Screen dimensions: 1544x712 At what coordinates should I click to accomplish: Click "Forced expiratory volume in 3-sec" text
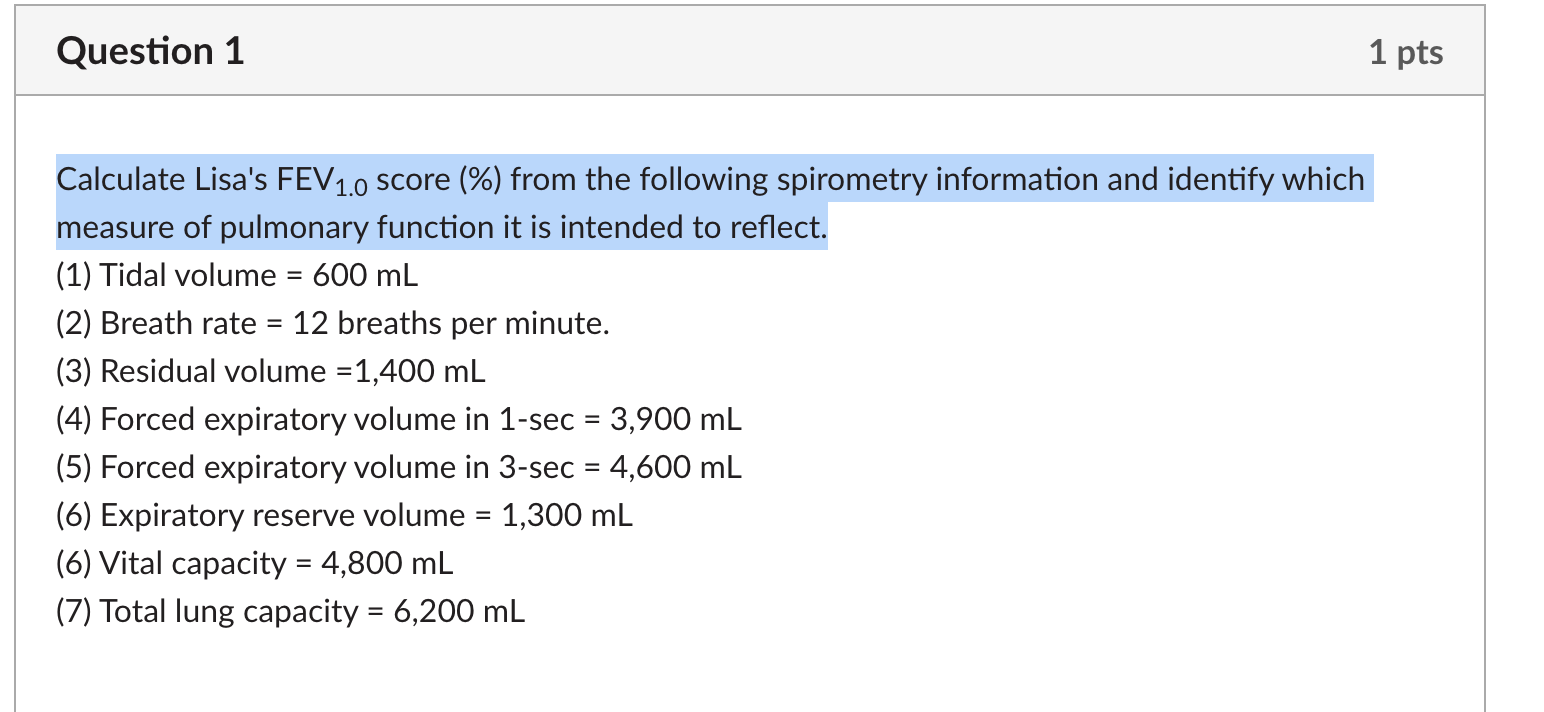[337, 467]
